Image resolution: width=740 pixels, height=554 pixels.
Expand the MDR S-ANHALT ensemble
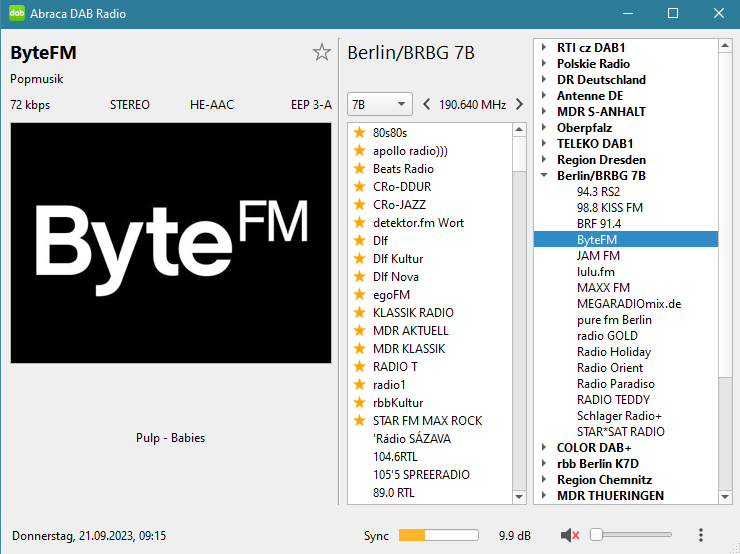click(x=544, y=112)
